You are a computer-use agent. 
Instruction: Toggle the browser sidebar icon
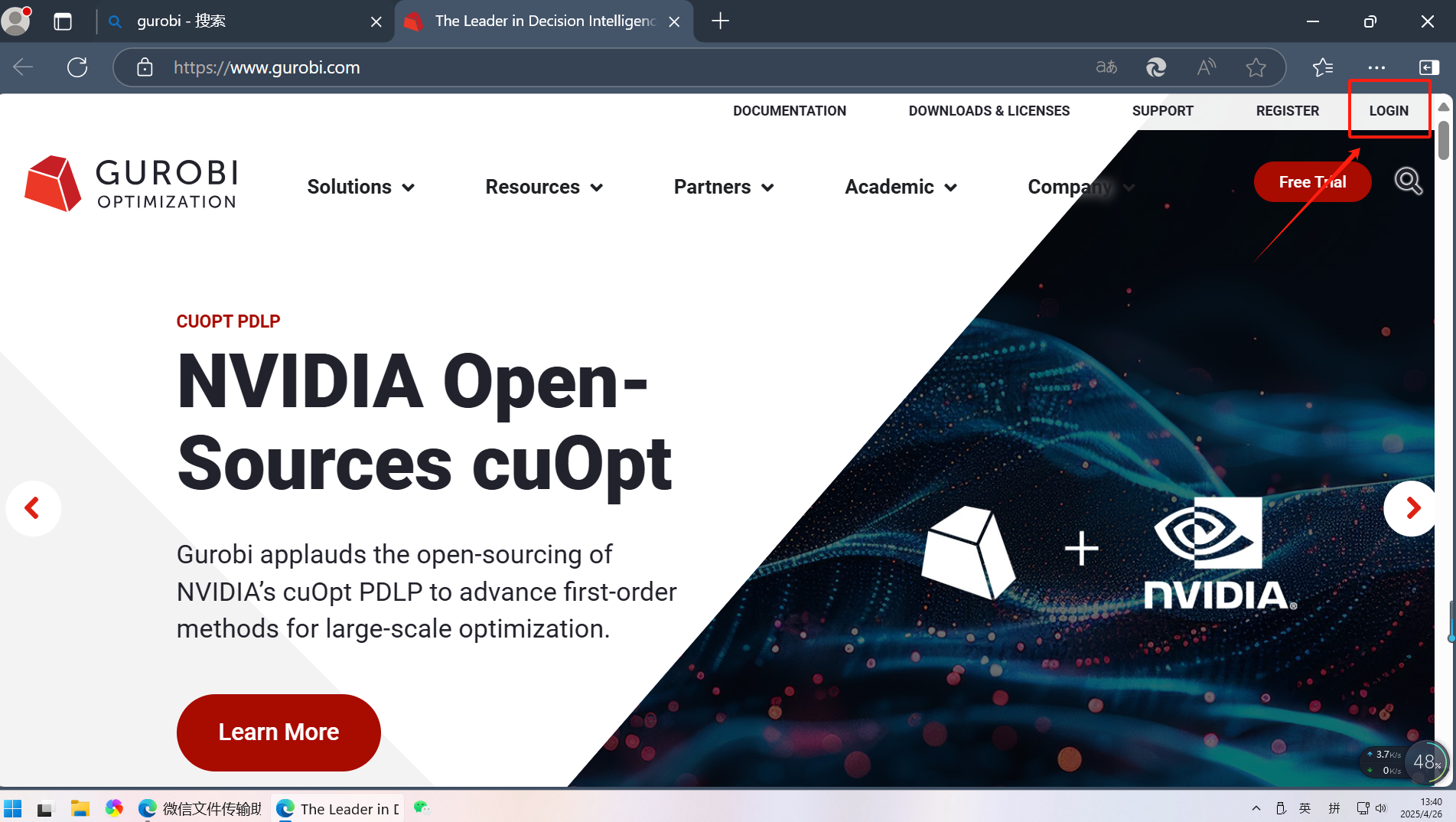click(1428, 67)
